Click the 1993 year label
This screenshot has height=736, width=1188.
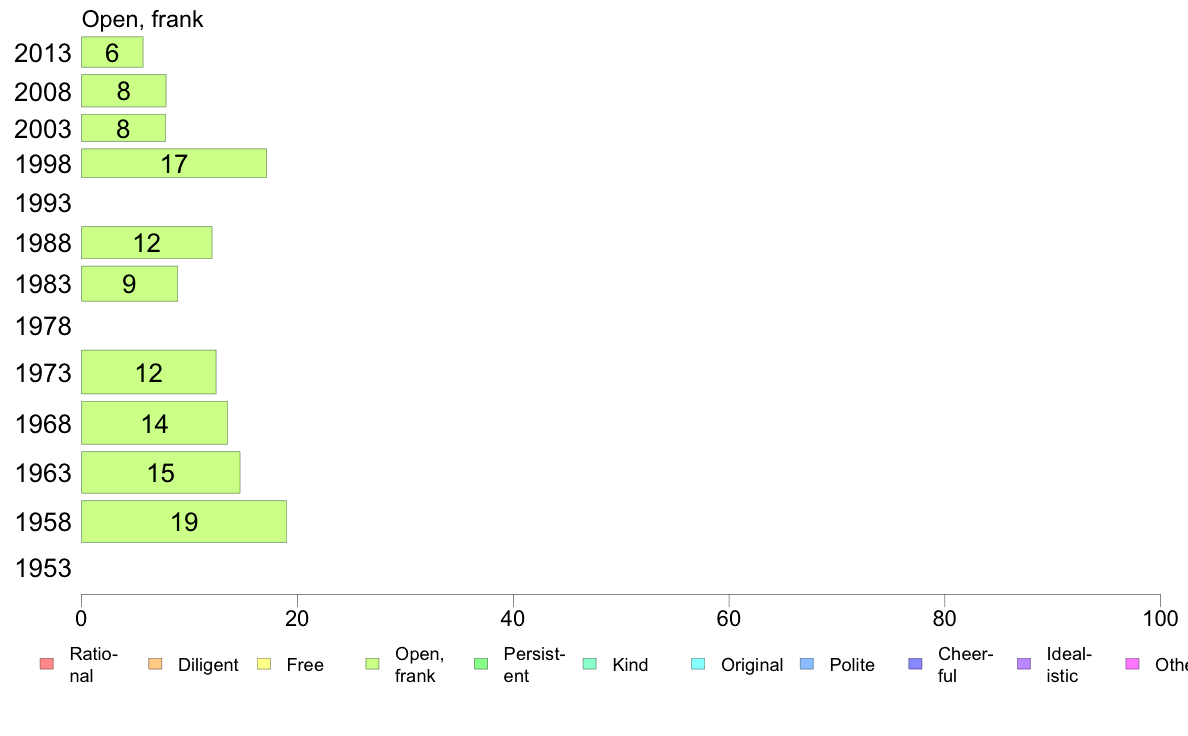pyautogui.click(x=43, y=203)
